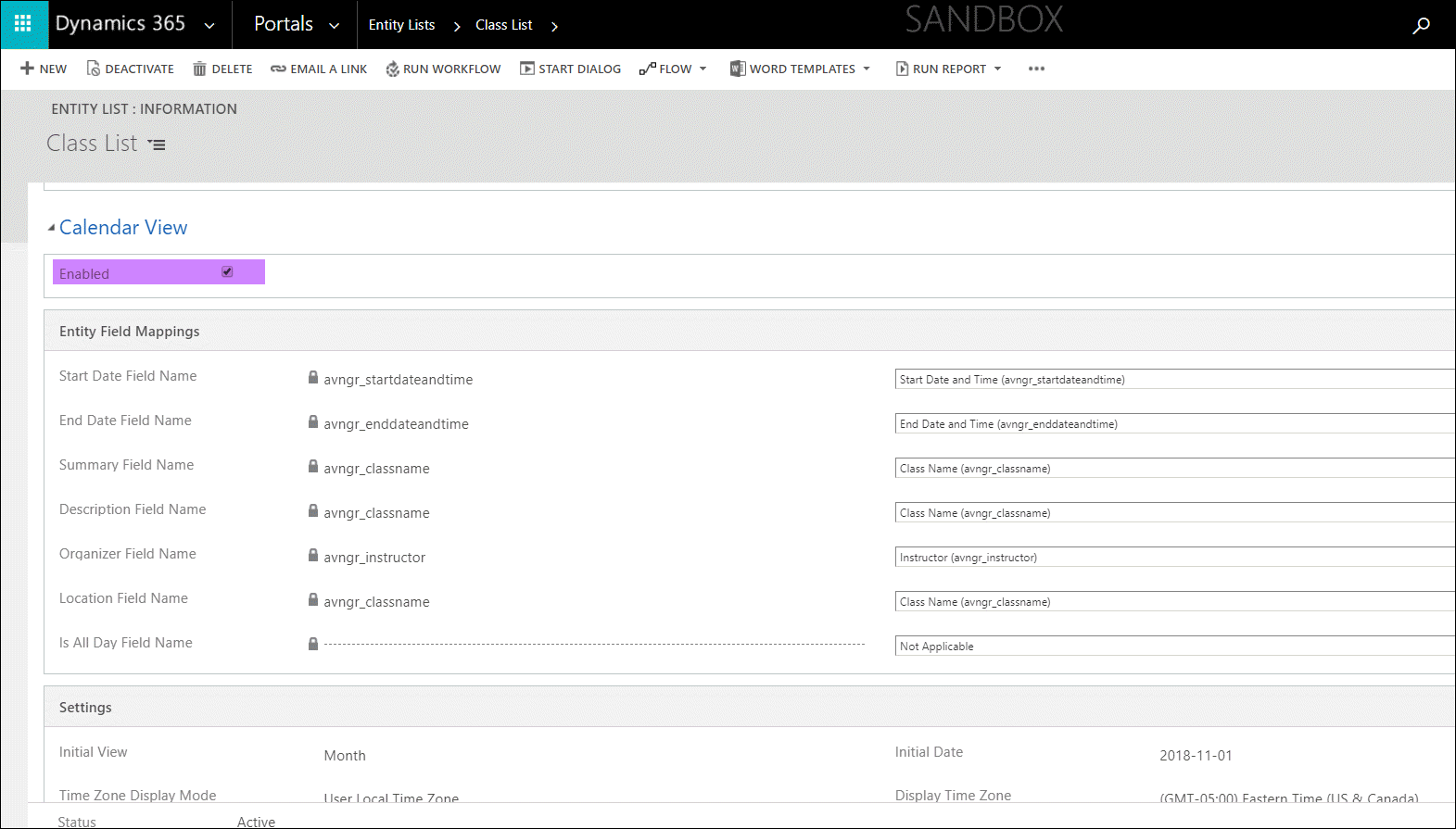Expand the Flow dropdown menu
The image size is (1456, 829).
pyautogui.click(x=703, y=69)
